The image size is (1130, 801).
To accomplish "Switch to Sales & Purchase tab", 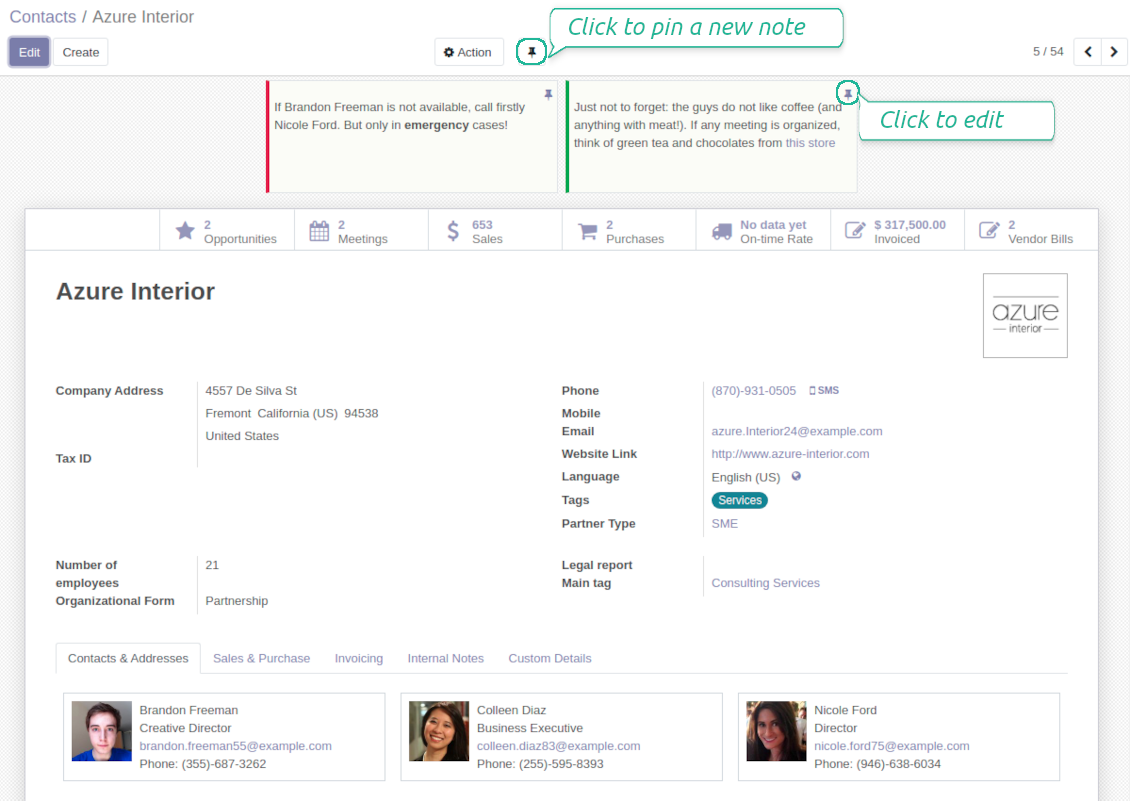I will pos(262,658).
